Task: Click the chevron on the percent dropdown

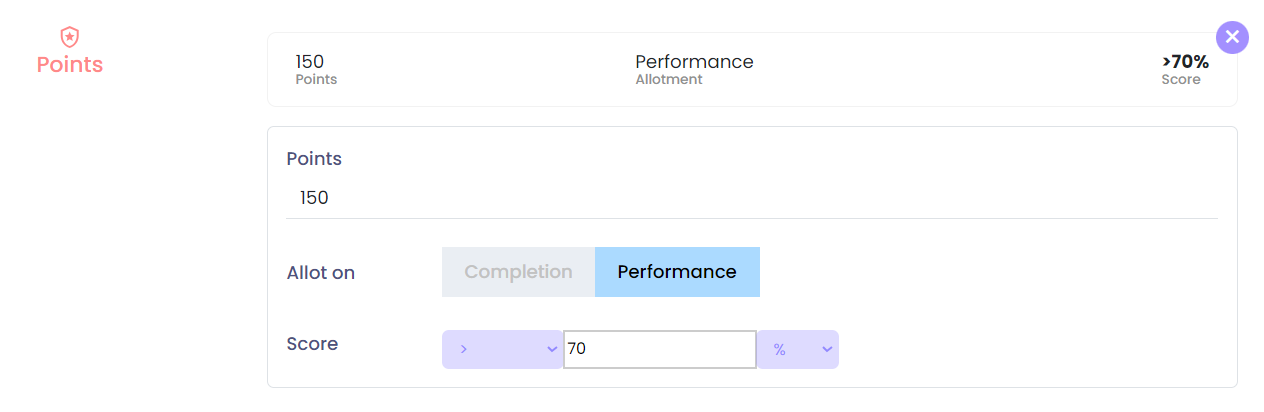Action: coord(827,349)
